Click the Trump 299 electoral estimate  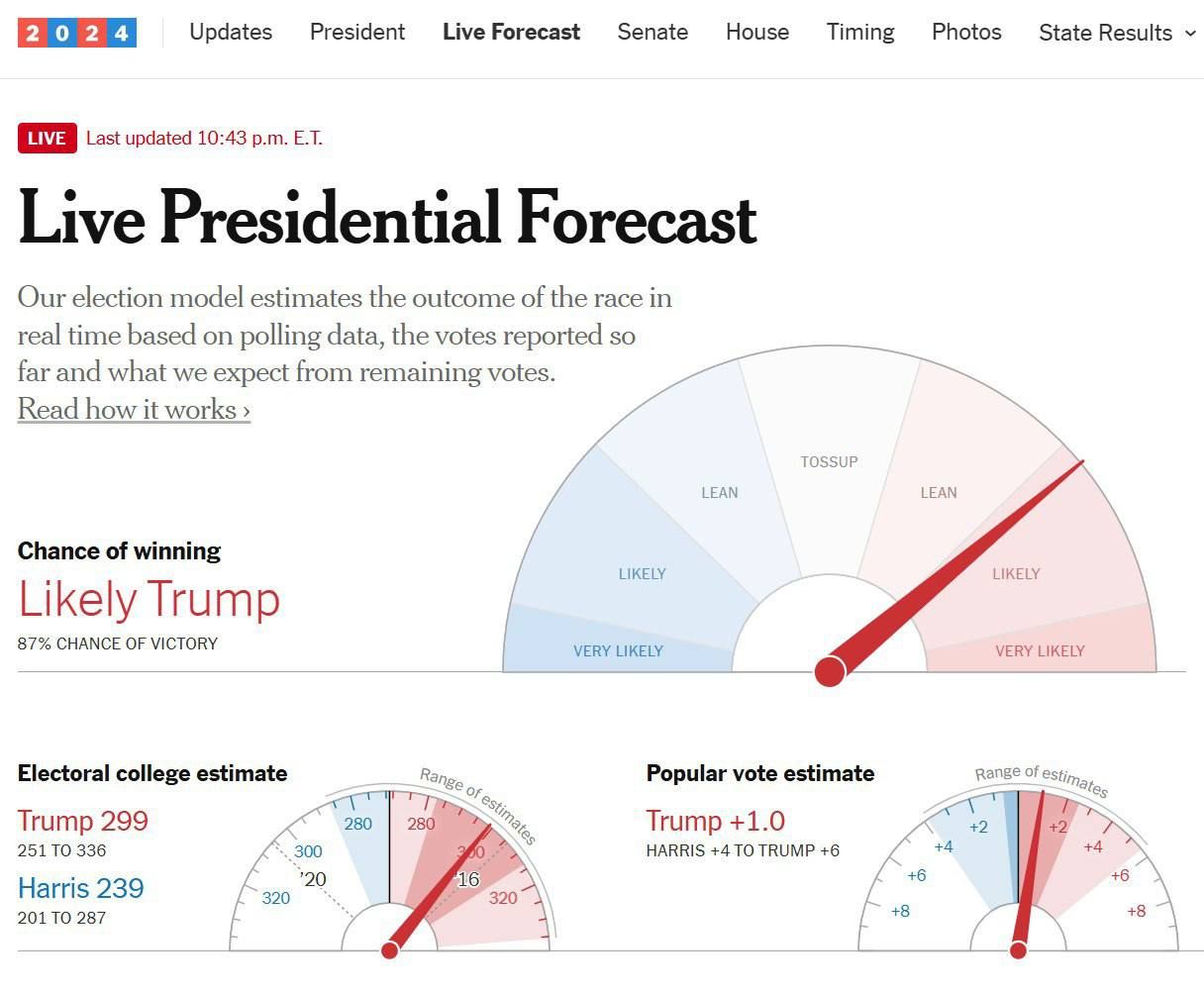[x=83, y=821]
